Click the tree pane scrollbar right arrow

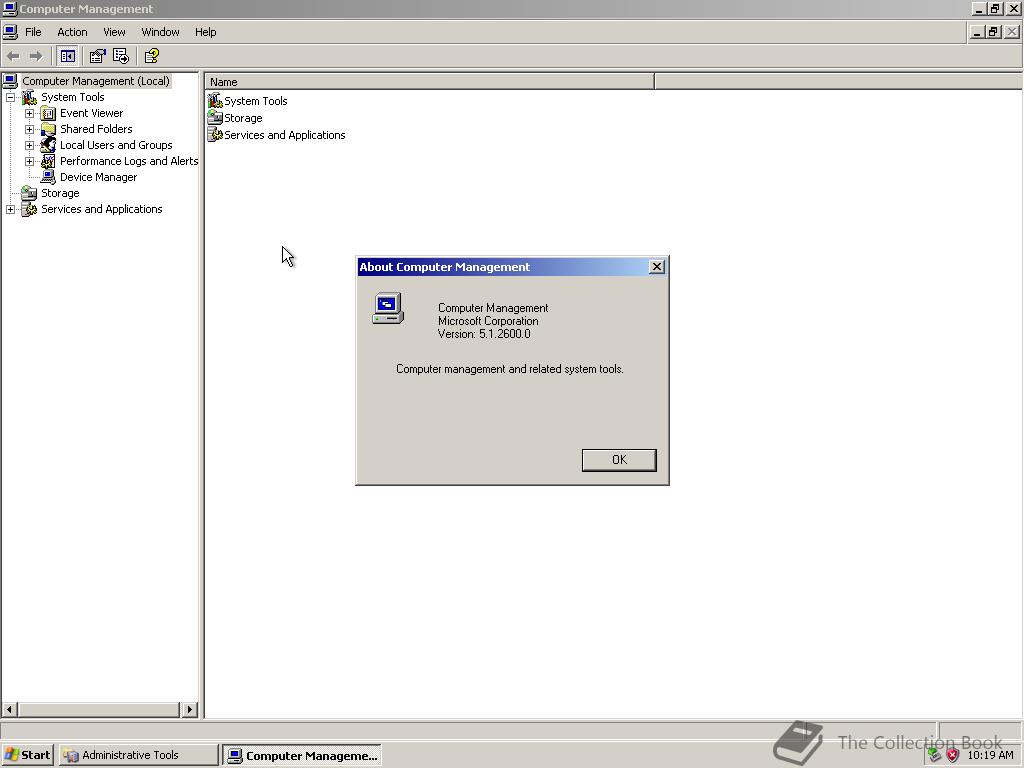tap(189, 709)
